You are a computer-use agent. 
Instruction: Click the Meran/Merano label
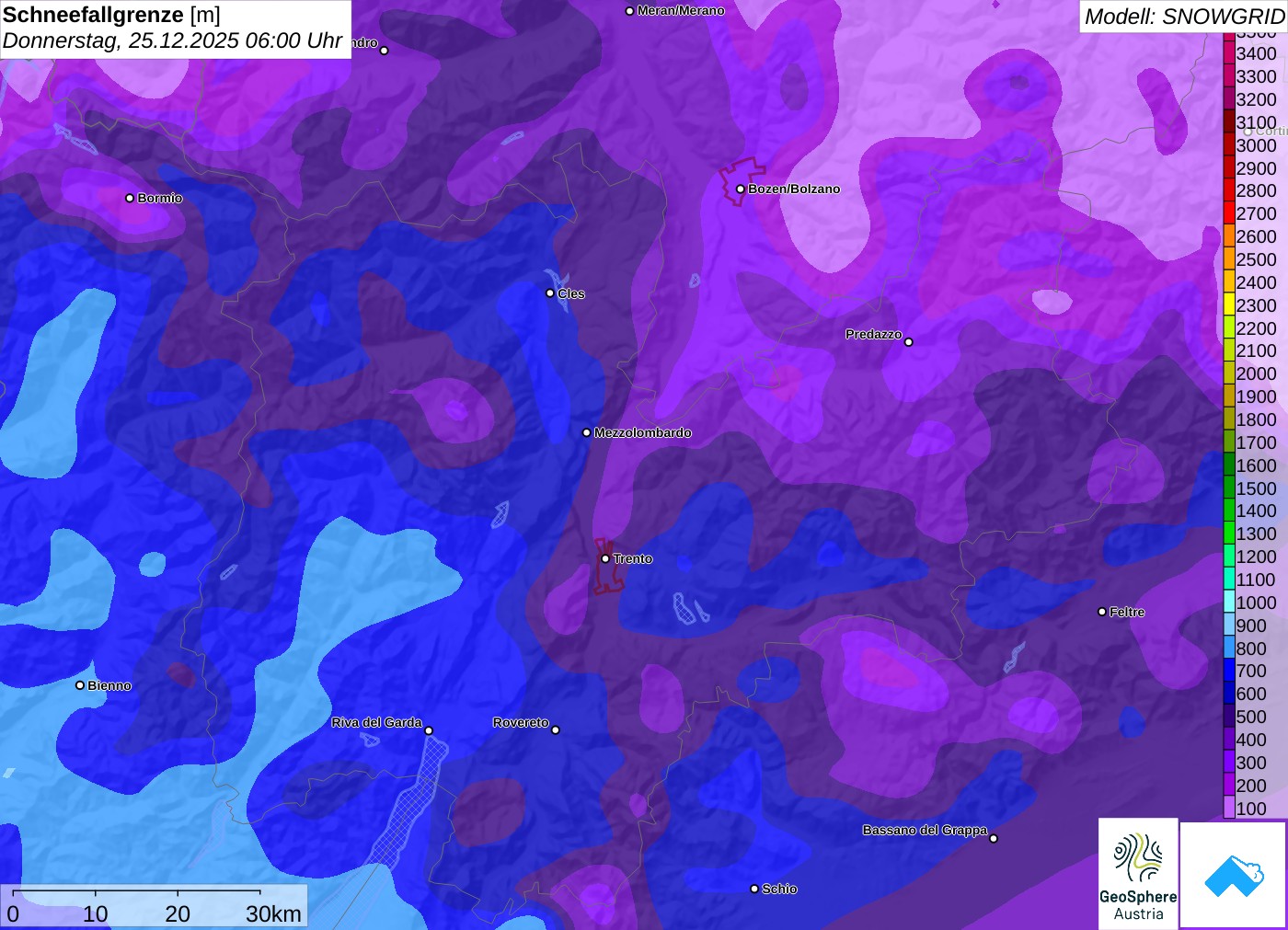(681, 11)
